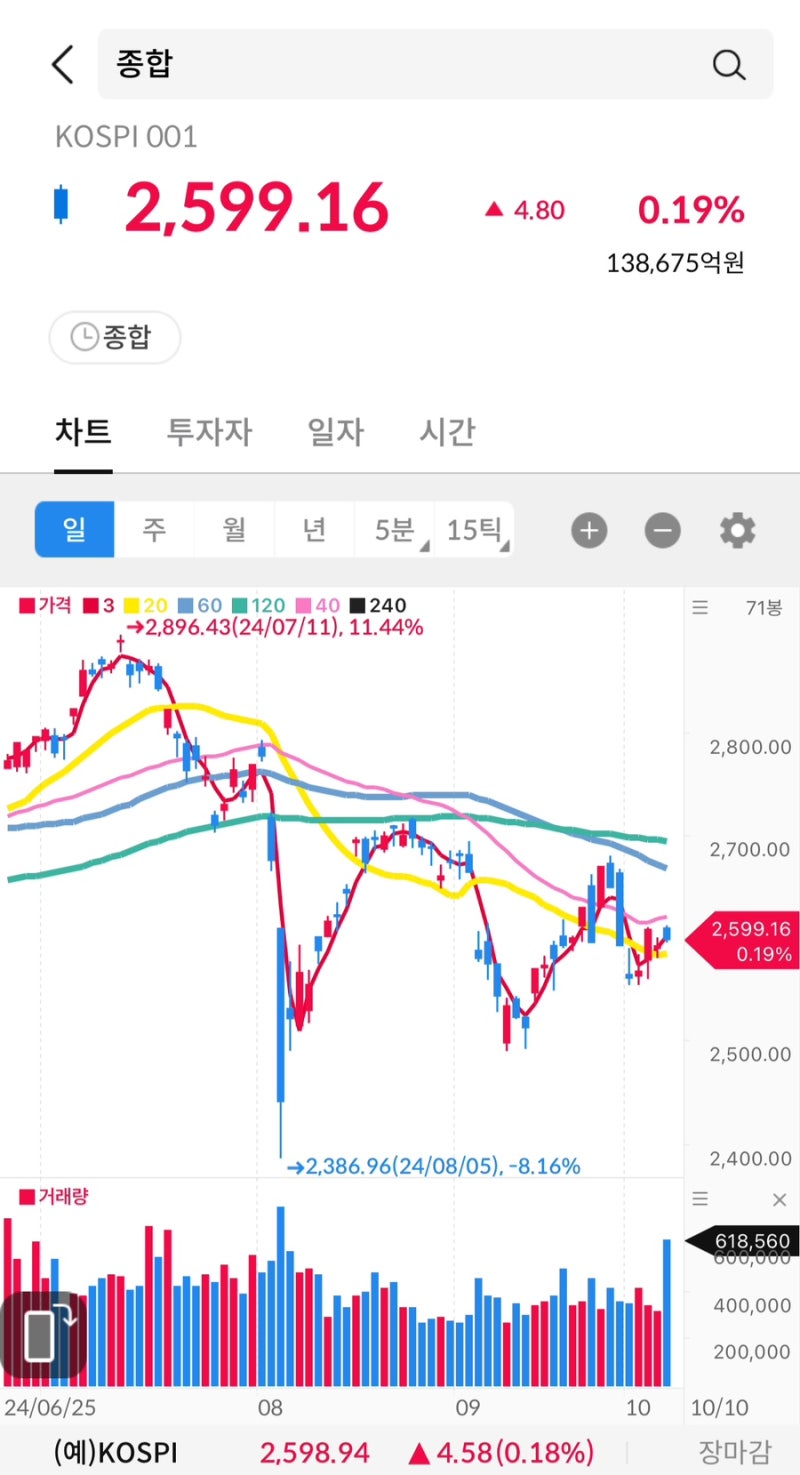Switch to the 시간 tab

(446, 432)
